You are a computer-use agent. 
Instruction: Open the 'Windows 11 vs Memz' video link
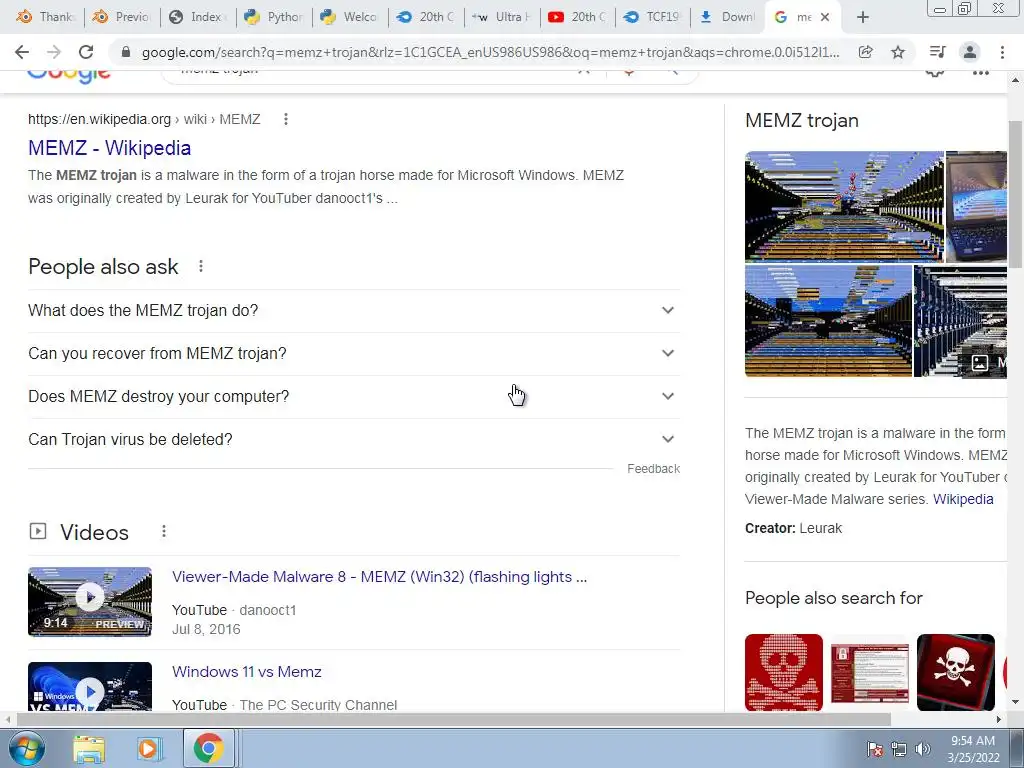point(247,671)
